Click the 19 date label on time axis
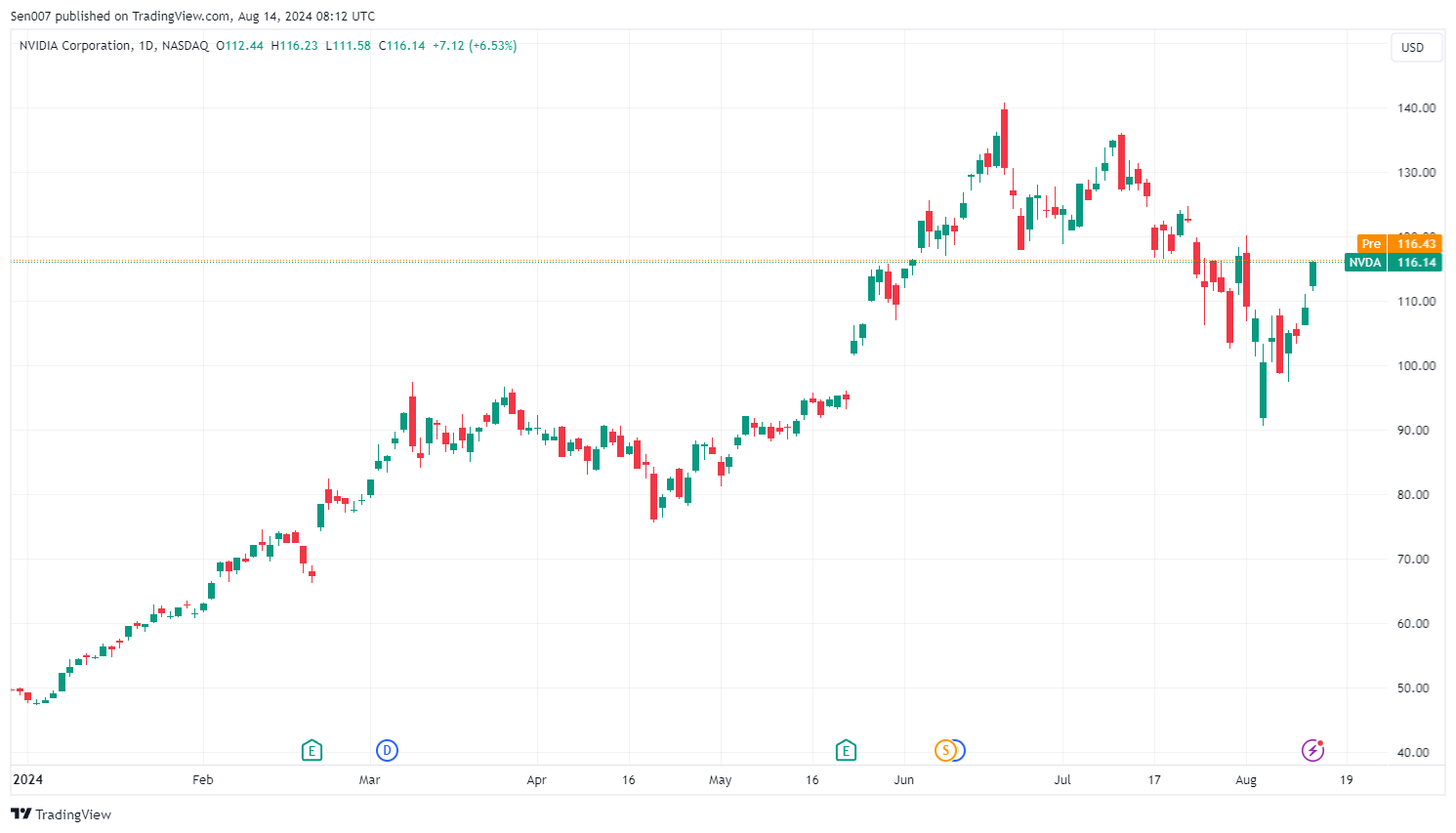The height and width of the screenshot is (833, 1456). 1346,779
